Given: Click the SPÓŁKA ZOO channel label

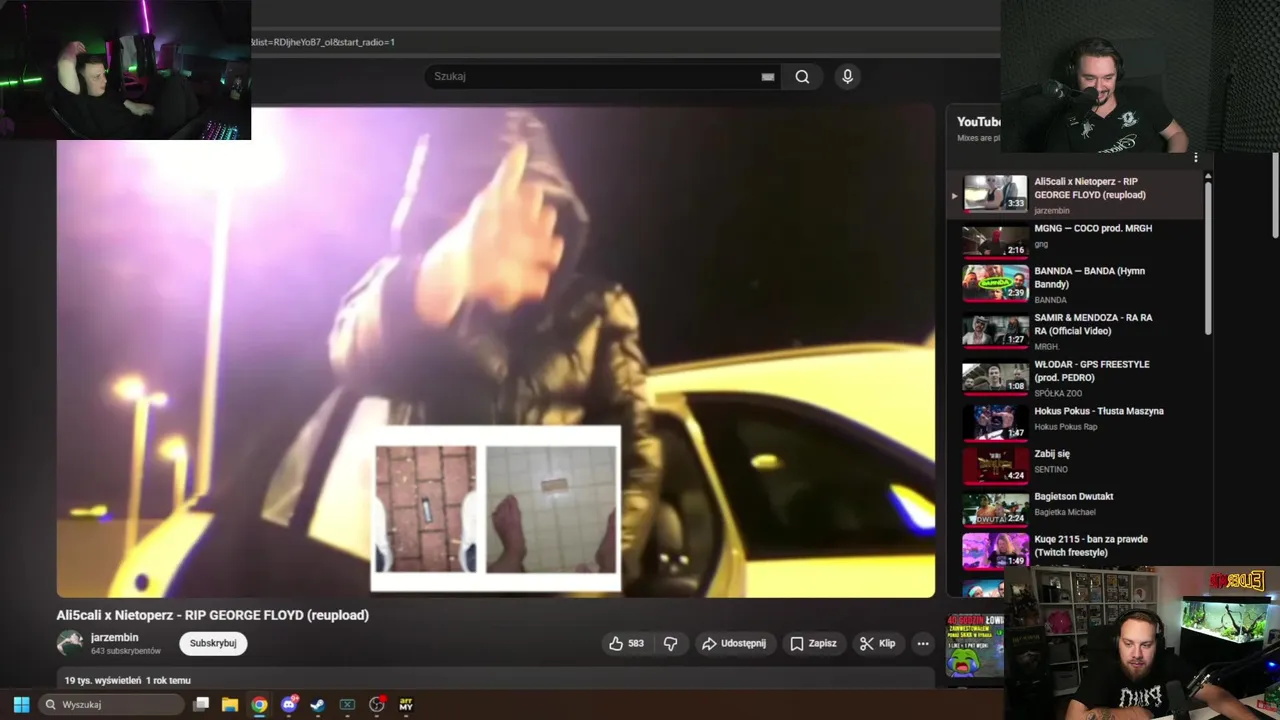Looking at the screenshot, I should [1058, 393].
